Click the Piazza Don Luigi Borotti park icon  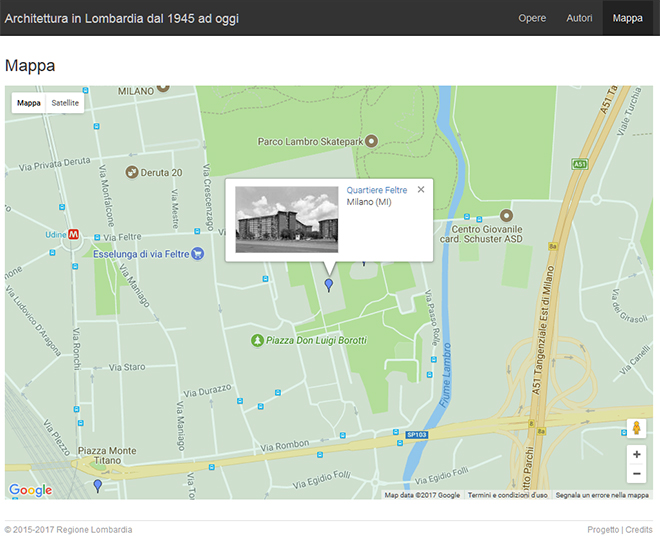(257, 341)
